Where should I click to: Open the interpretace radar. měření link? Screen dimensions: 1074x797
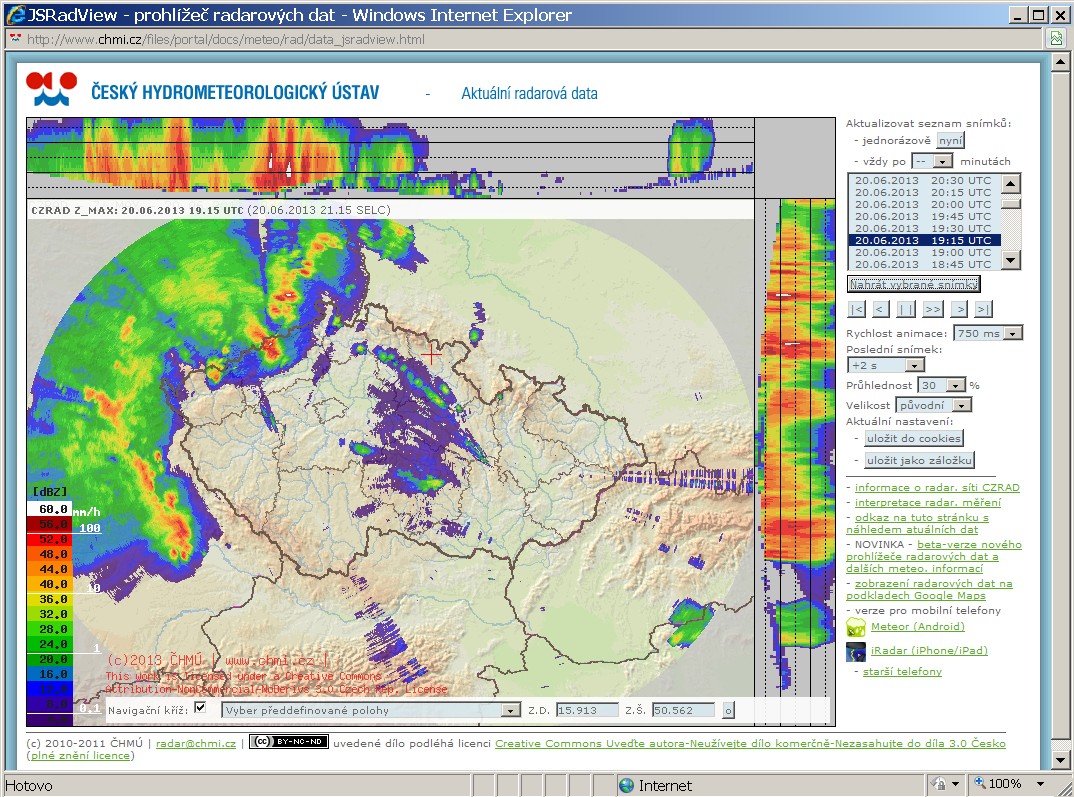pos(927,502)
